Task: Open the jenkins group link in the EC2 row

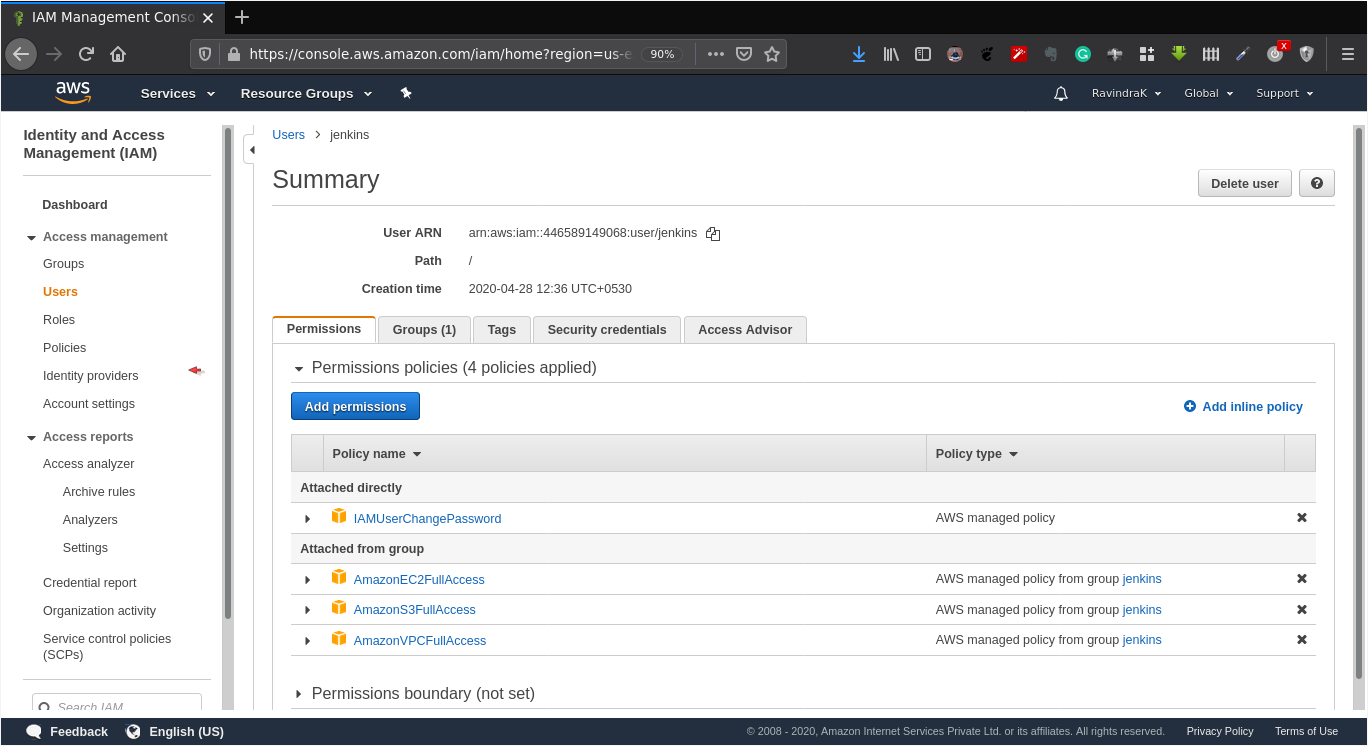Action: tap(1142, 579)
